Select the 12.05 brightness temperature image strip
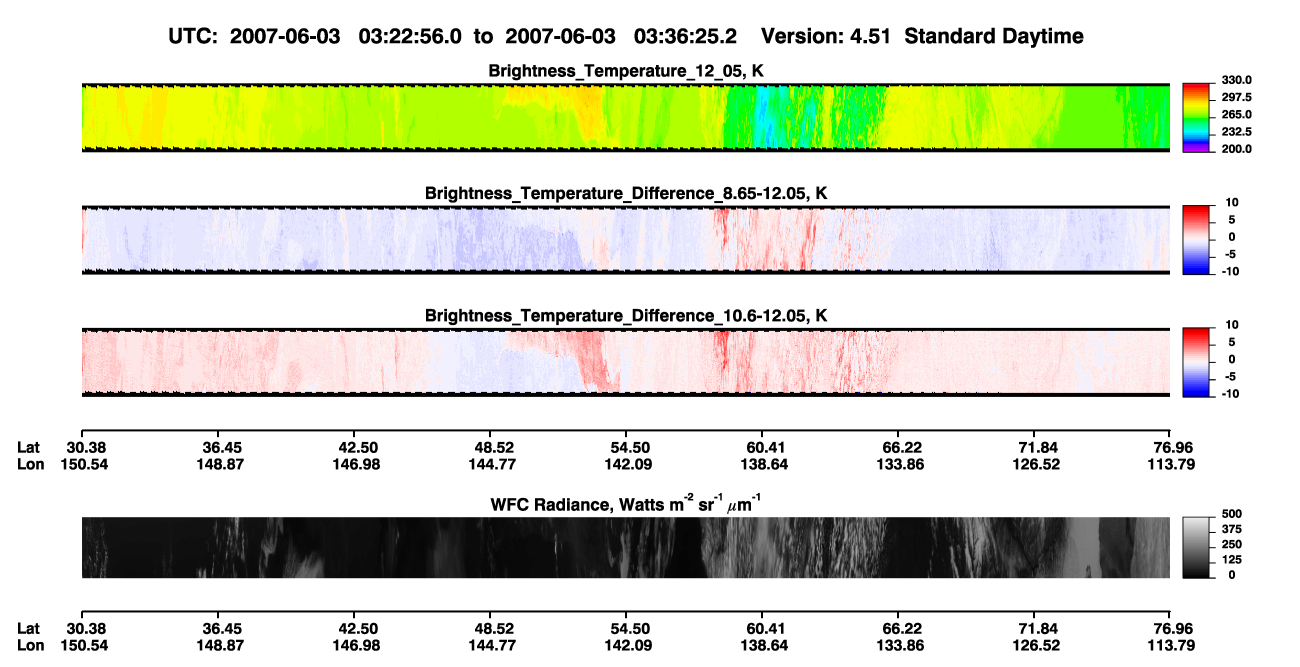Image resolution: width=1300 pixels, height=667 pixels. point(626,118)
